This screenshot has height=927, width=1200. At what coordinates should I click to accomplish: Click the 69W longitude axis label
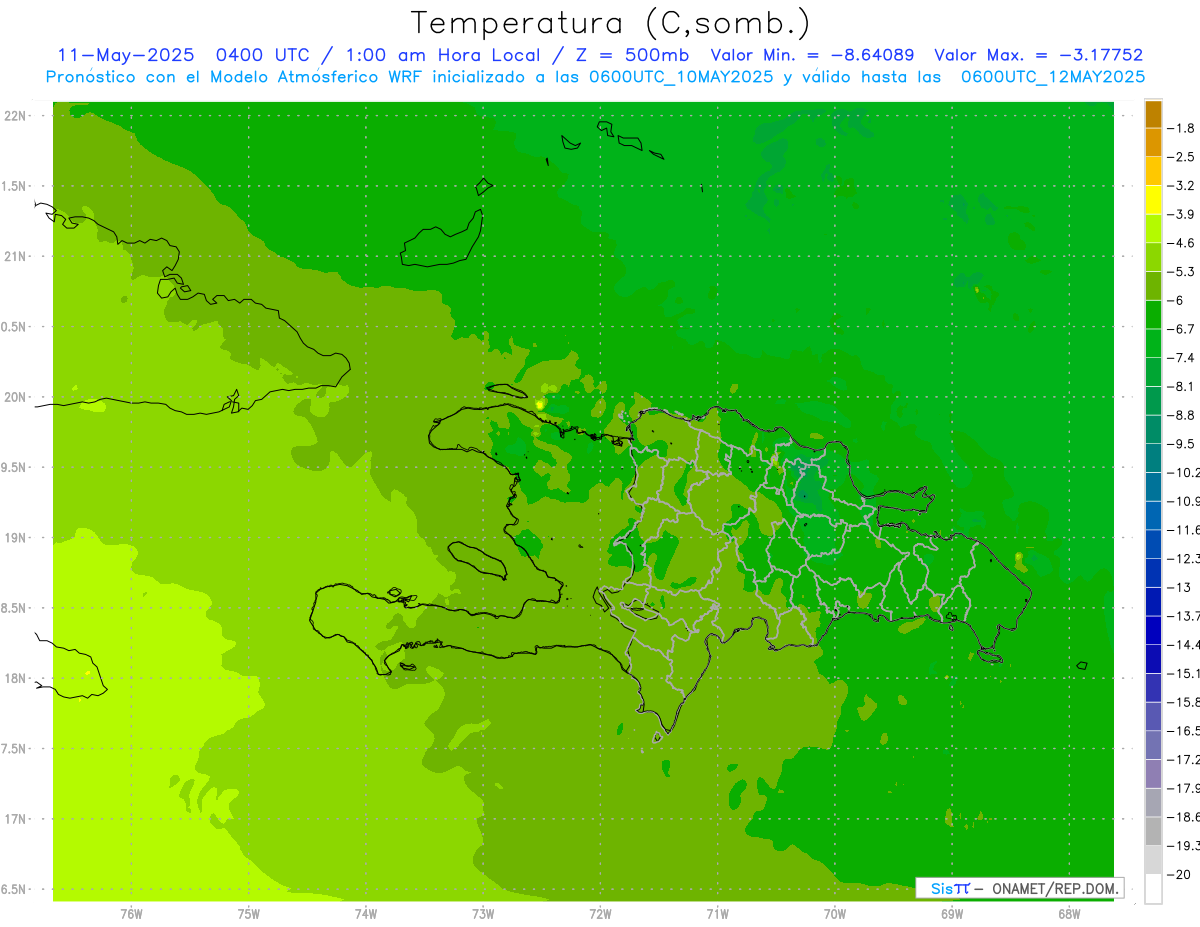[x=951, y=913]
